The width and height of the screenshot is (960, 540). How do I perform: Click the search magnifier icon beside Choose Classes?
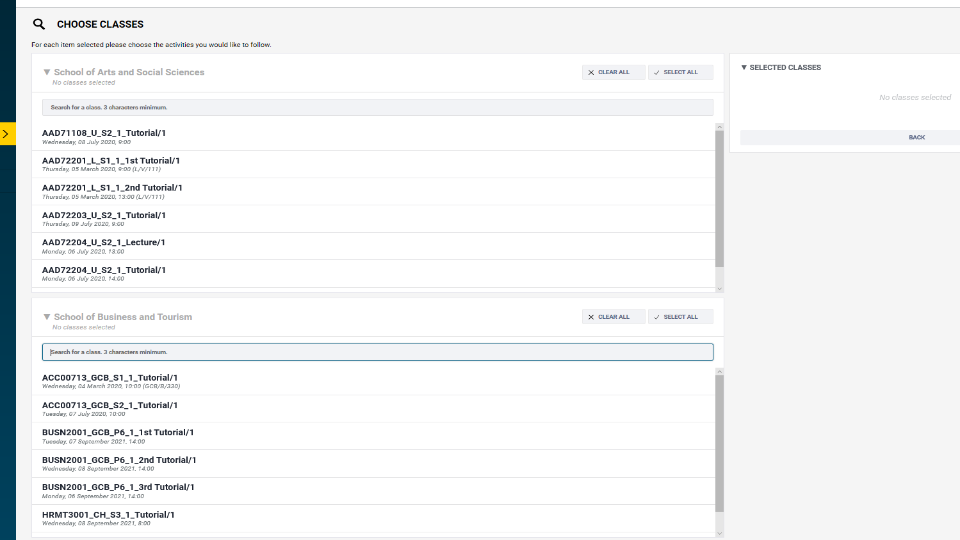click(39, 24)
